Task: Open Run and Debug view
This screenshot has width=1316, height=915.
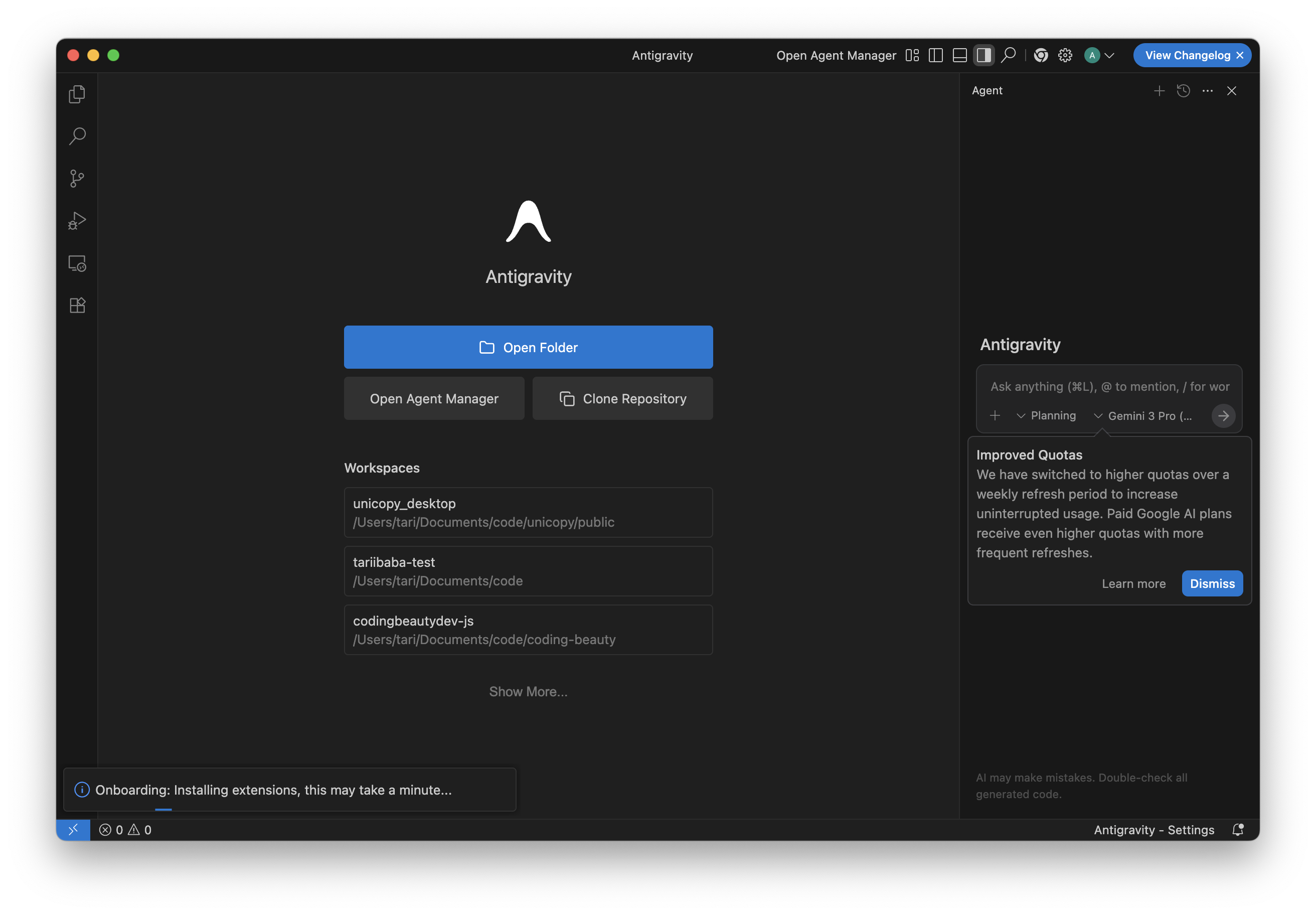Action: pyautogui.click(x=77, y=221)
